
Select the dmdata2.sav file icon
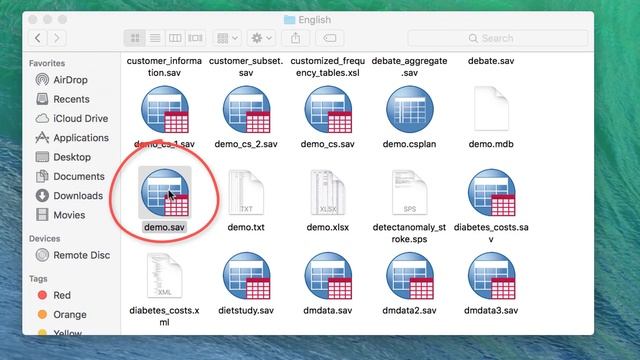[x=410, y=276]
